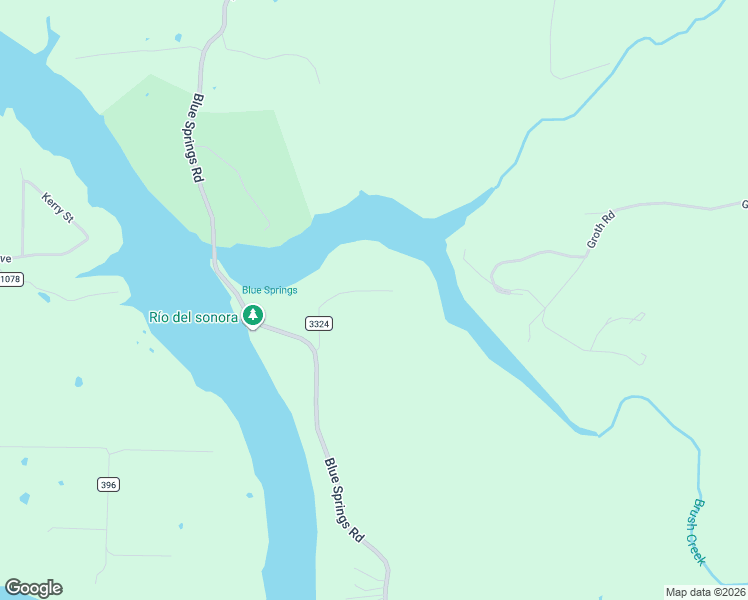Click the 396 route shield
Screen dimensions: 748x600
[108, 485]
